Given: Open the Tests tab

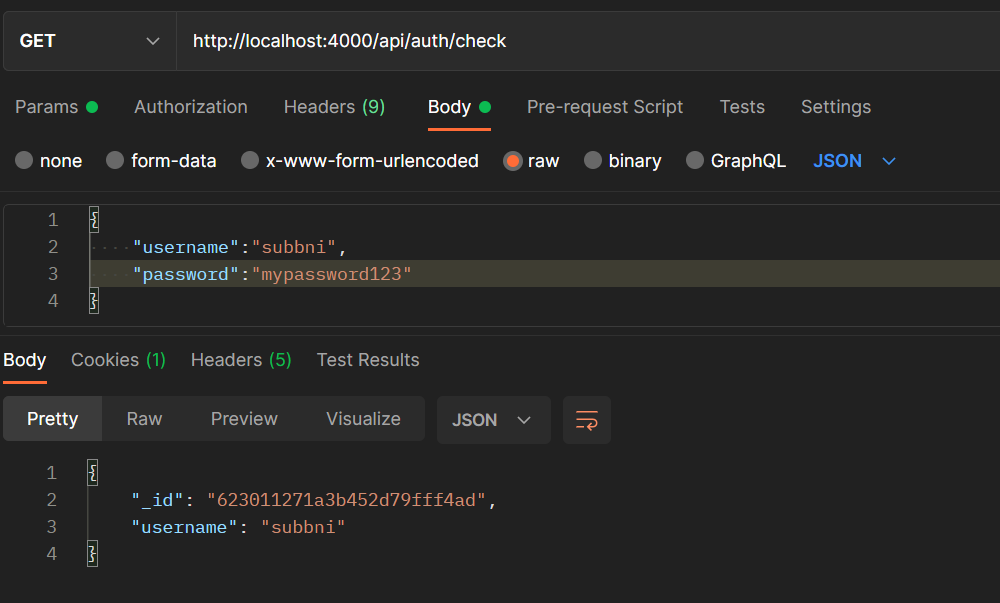Looking at the screenshot, I should coord(742,107).
